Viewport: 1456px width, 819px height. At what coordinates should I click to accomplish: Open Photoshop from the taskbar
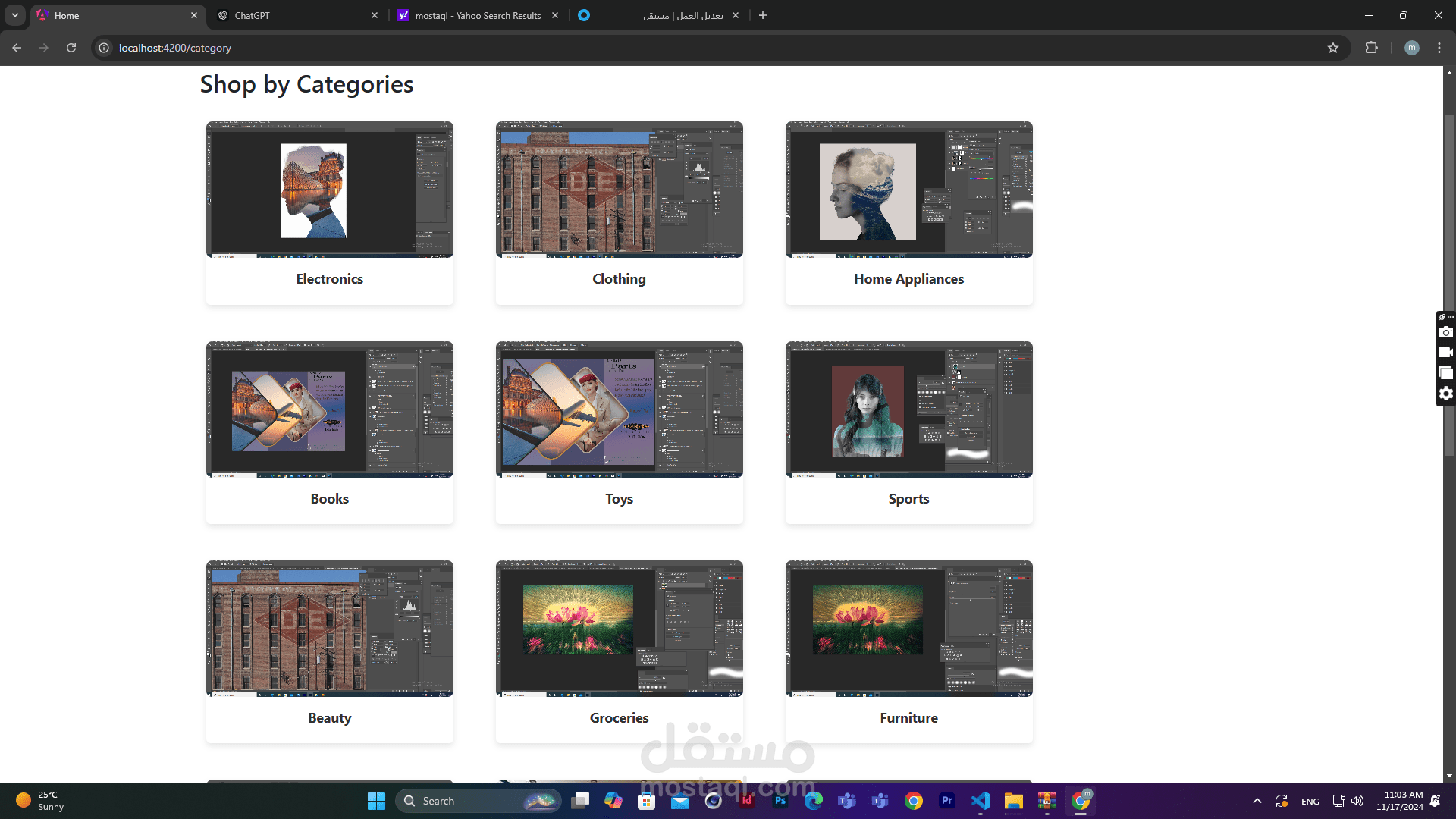click(780, 801)
